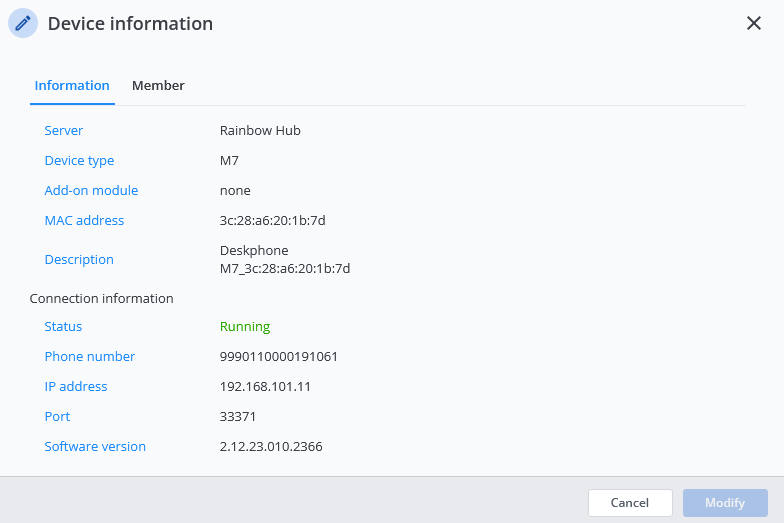Select the M7 device type value
Viewport: 784px width, 523px height.
pos(229,161)
